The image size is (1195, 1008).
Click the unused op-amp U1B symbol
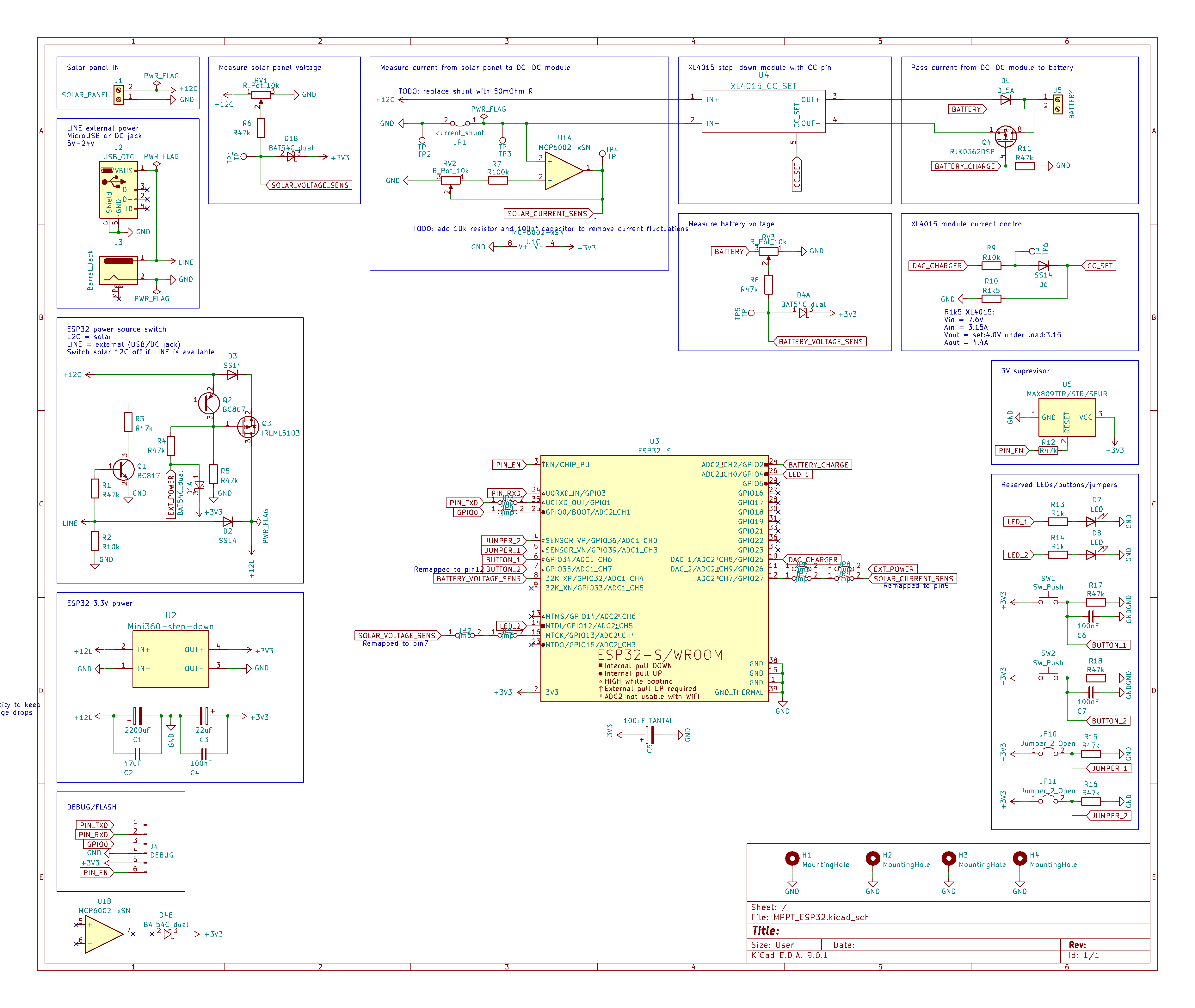pos(104,934)
